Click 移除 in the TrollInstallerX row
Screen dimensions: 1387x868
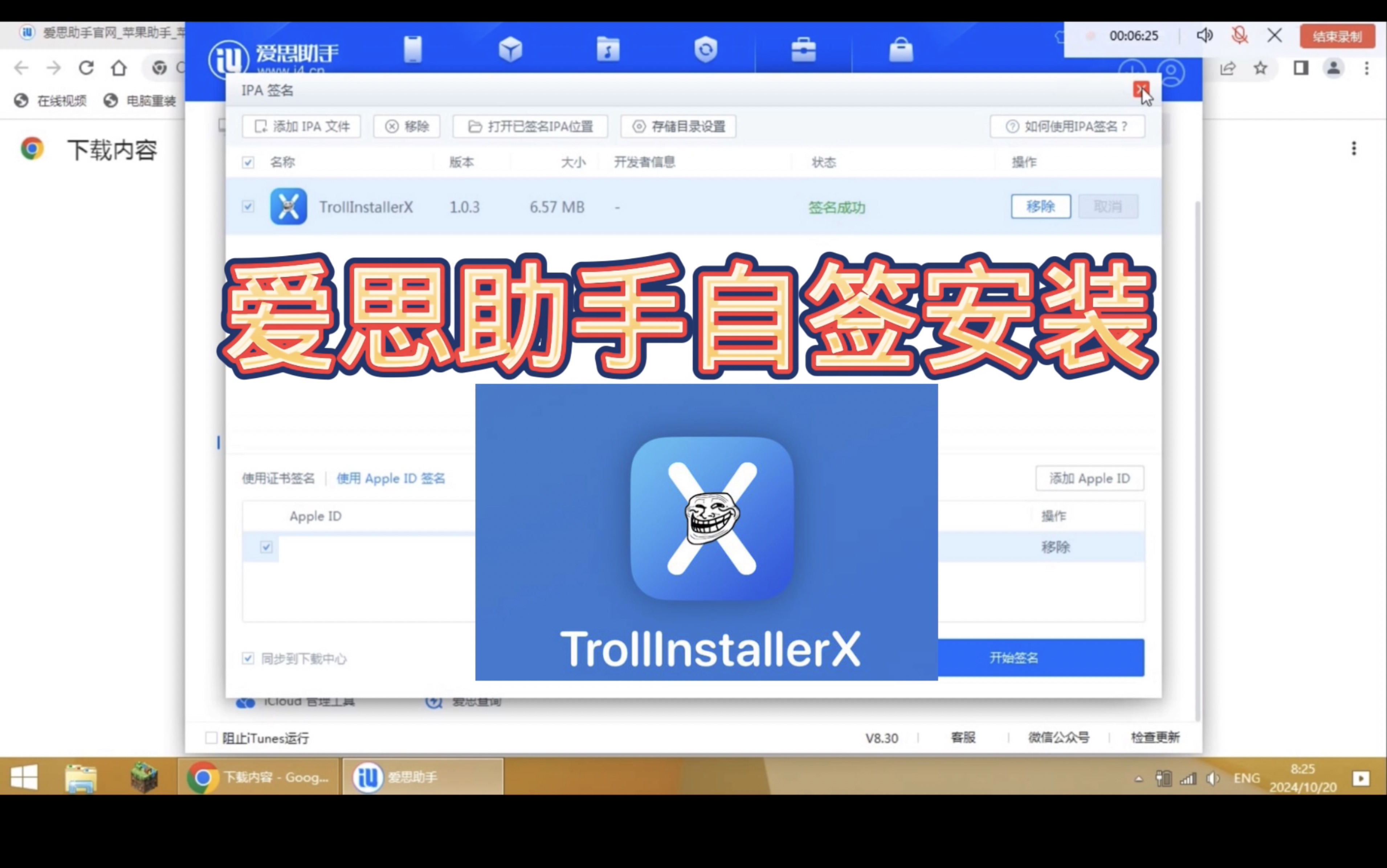coord(1041,206)
